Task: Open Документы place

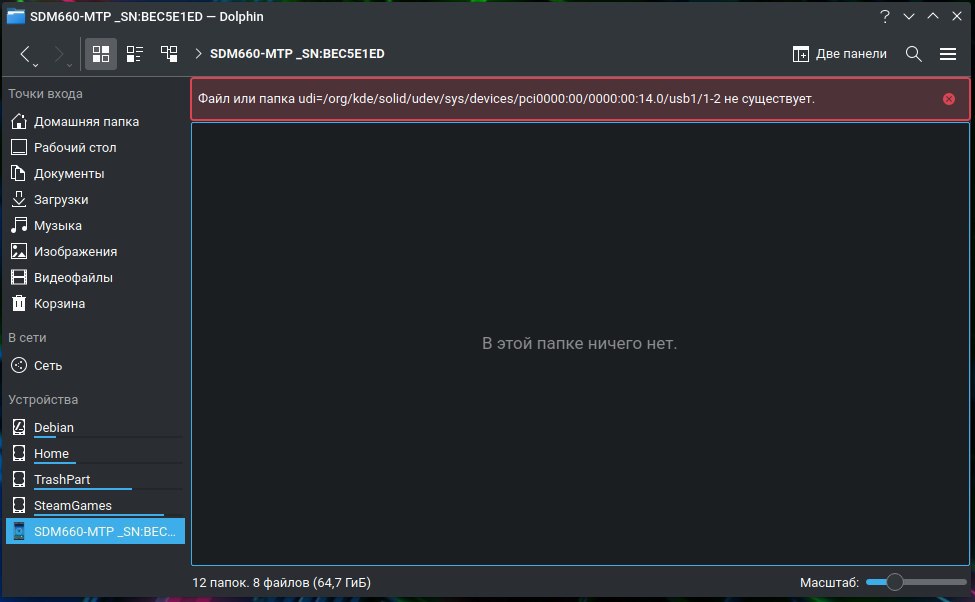Action: [95, 174]
